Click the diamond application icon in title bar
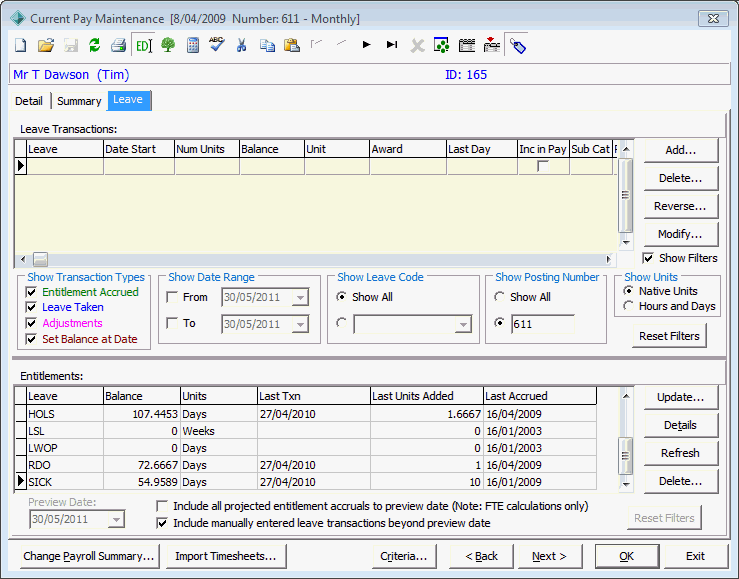 [x=18, y=19]
